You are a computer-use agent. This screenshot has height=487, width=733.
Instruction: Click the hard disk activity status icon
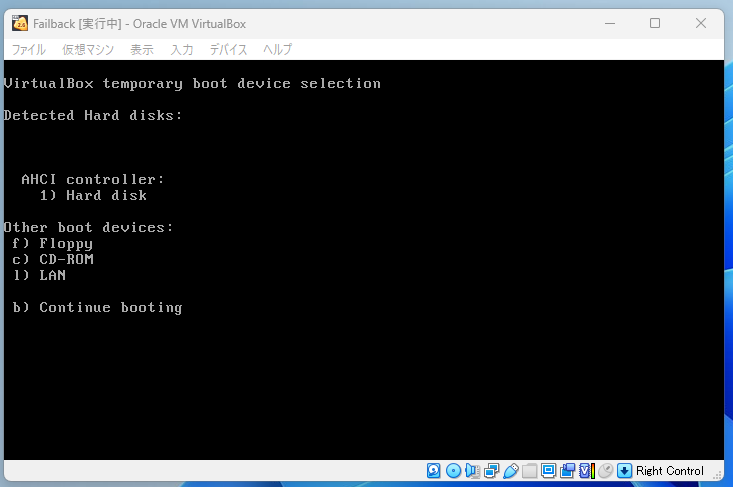(433, 471)
